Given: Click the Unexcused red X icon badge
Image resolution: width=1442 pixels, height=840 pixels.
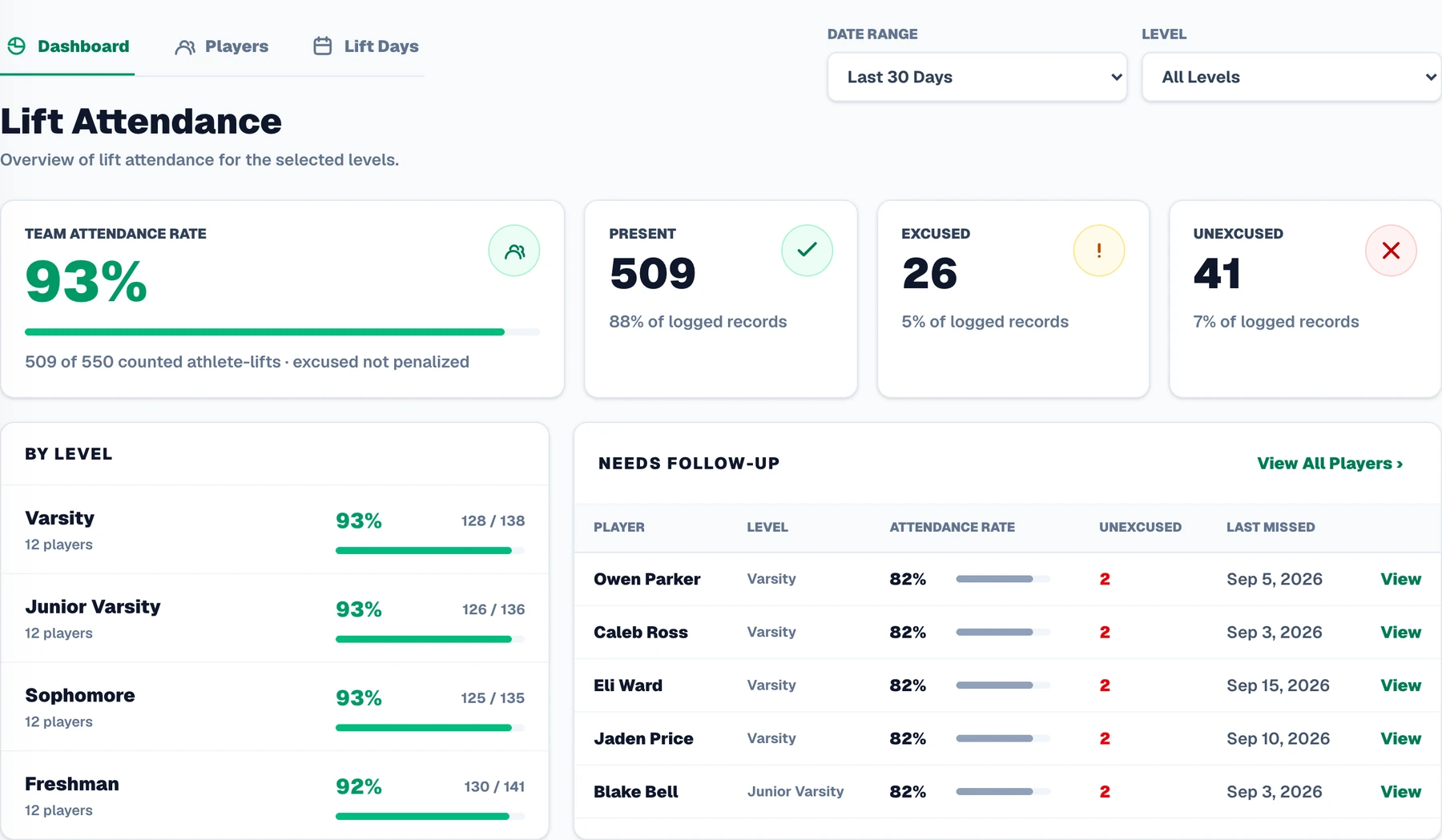Looking at the screenshot, I should click(x=1391, y=251).
